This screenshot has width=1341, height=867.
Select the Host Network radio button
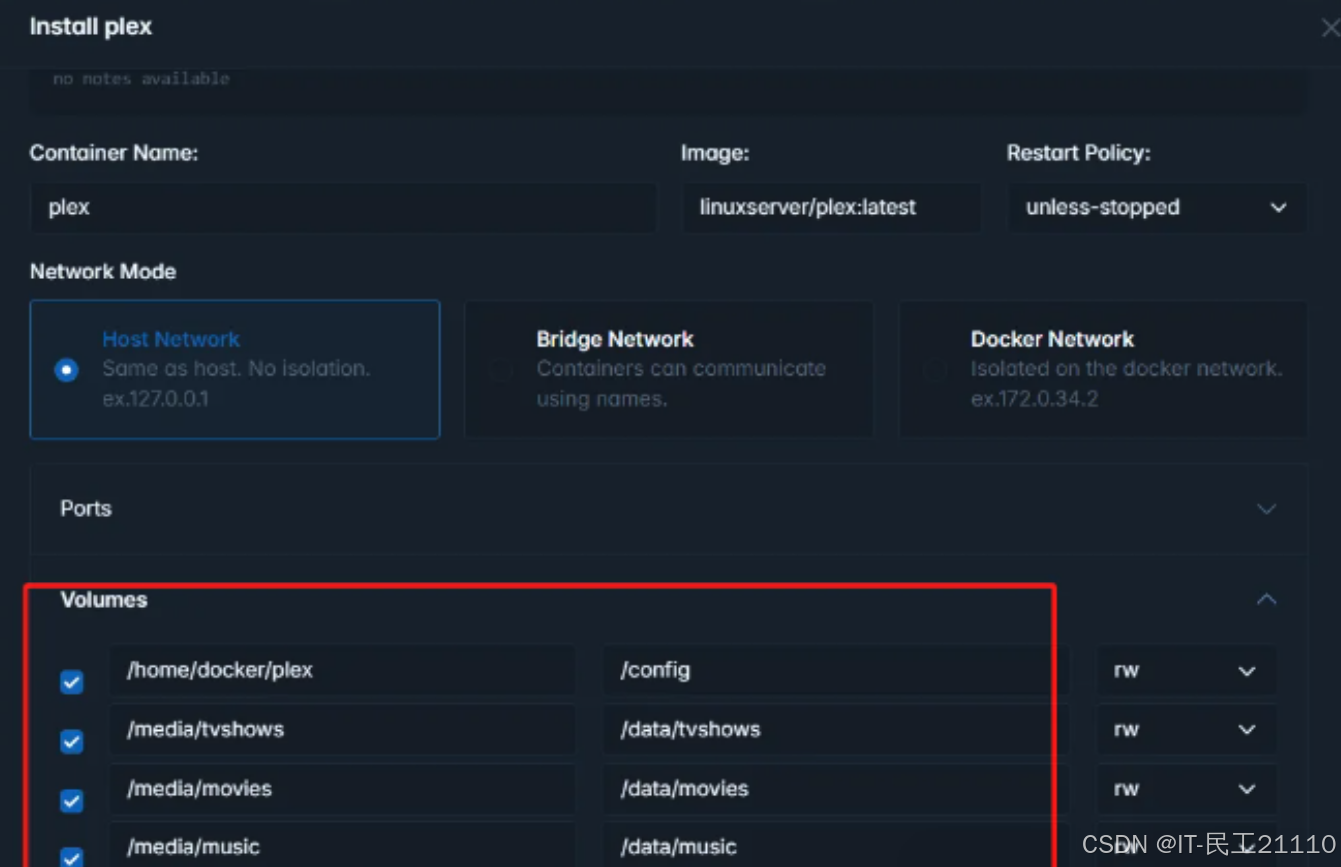click(67, 370)
